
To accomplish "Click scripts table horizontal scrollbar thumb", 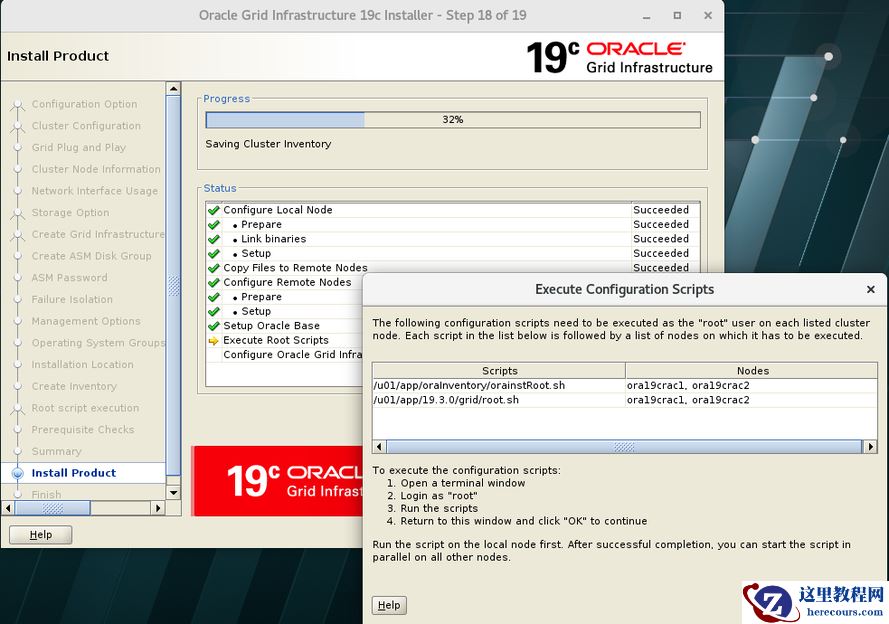I will point(624,447).
